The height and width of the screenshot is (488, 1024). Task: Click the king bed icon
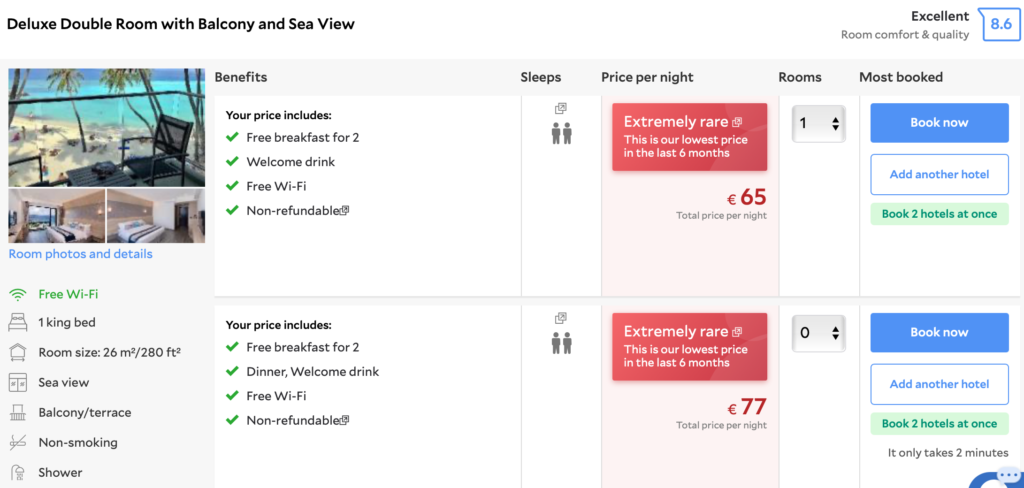point(17,323)
